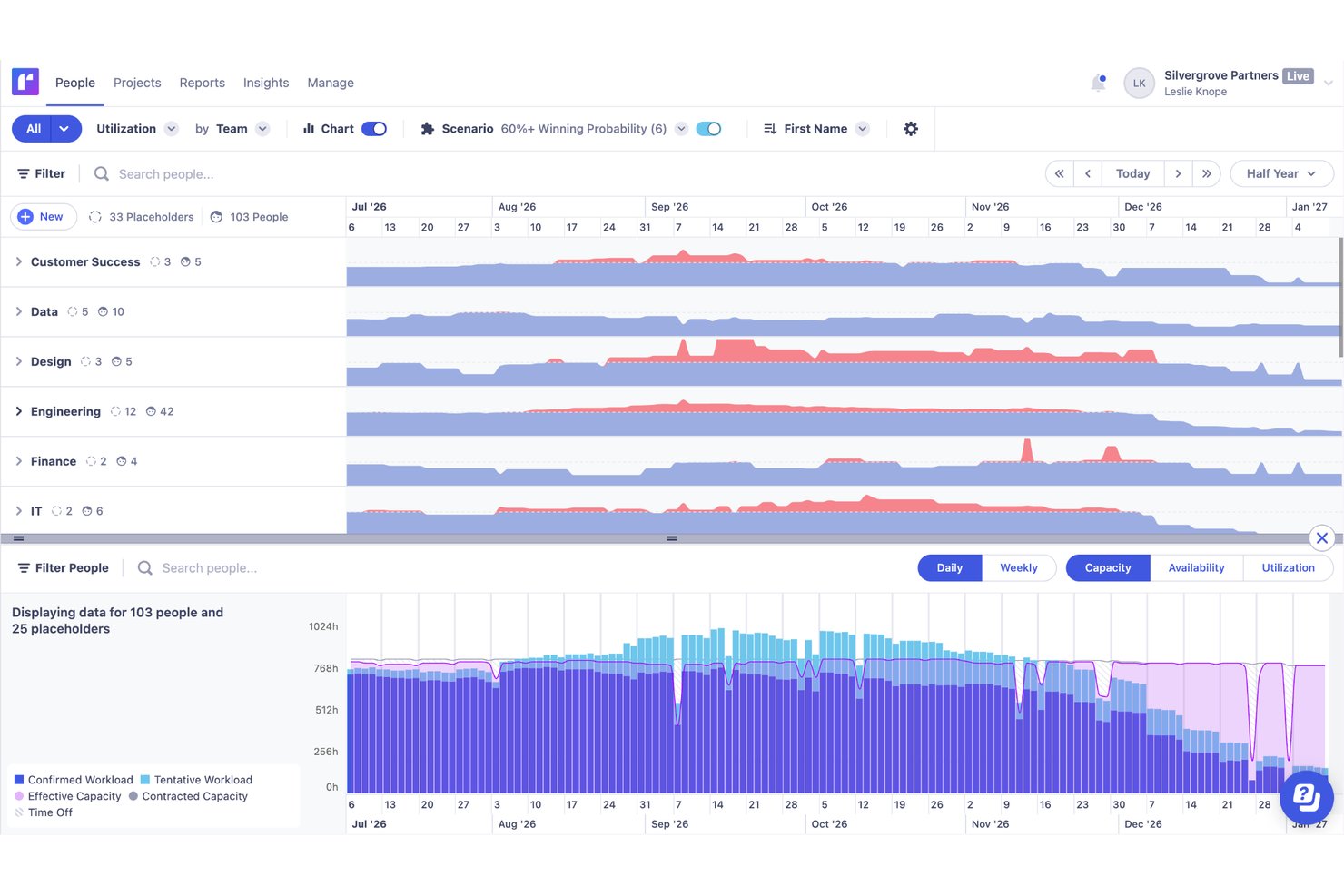This screenshot has width=1344, height=896.
Task: Toggle the Scenario switch
Action: pos(708,129)
